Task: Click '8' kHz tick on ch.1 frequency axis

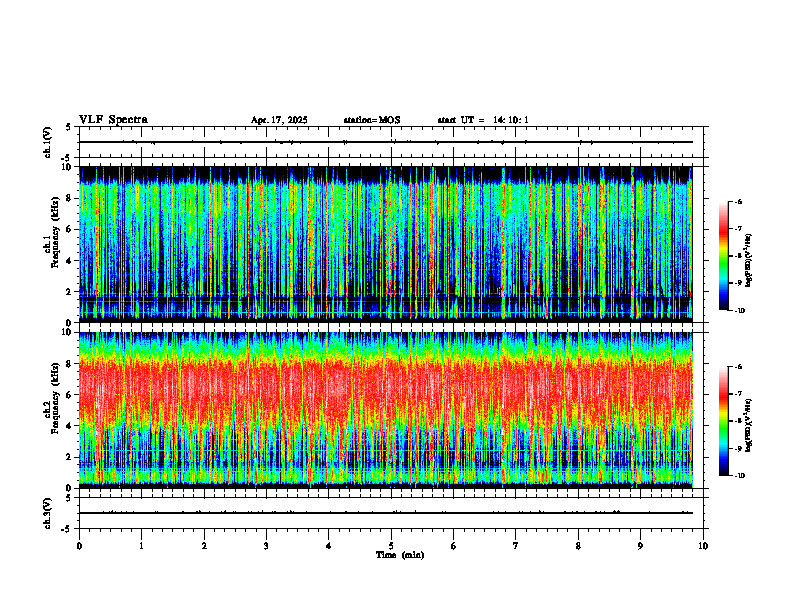Action: coord(70,198)
